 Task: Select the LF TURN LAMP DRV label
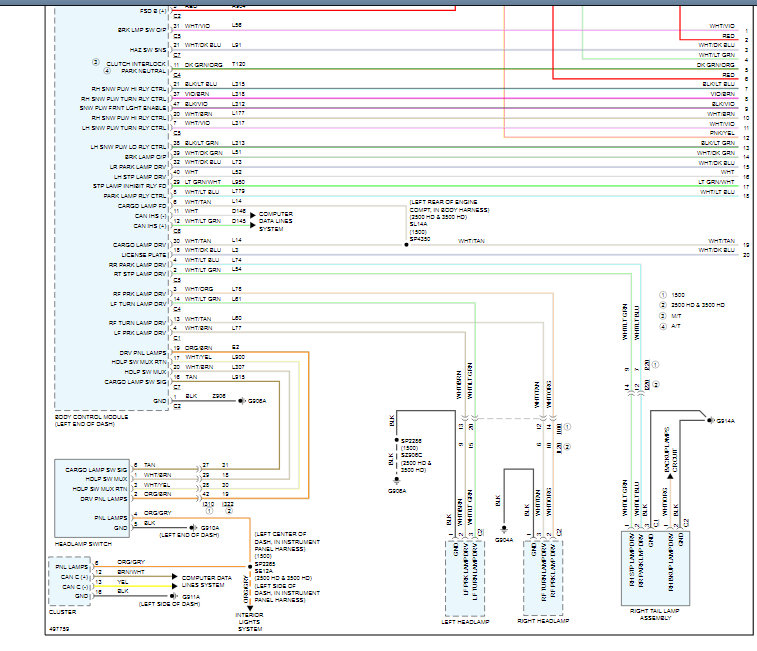(x=138, y=304)
